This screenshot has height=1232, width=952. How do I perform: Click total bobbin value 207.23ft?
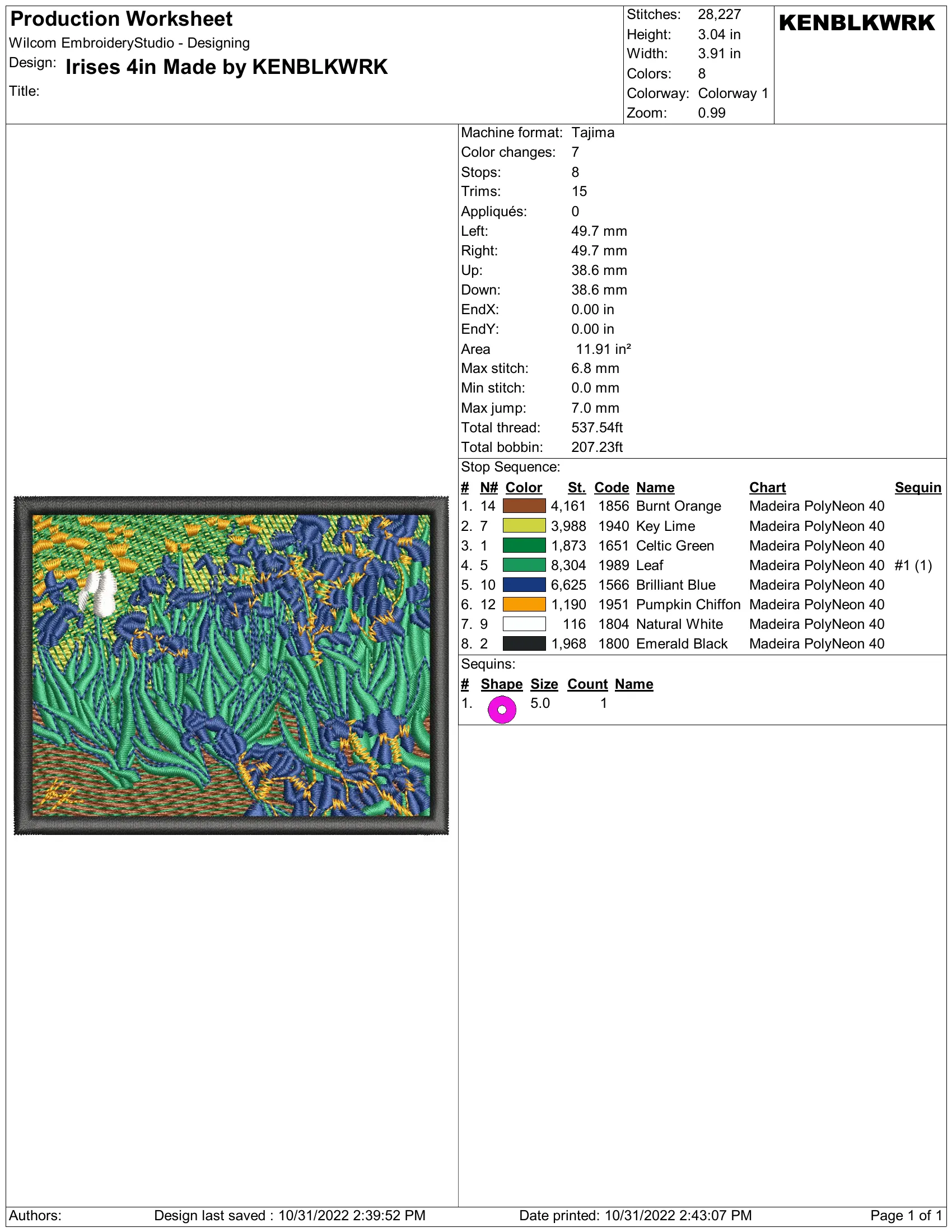597,447
